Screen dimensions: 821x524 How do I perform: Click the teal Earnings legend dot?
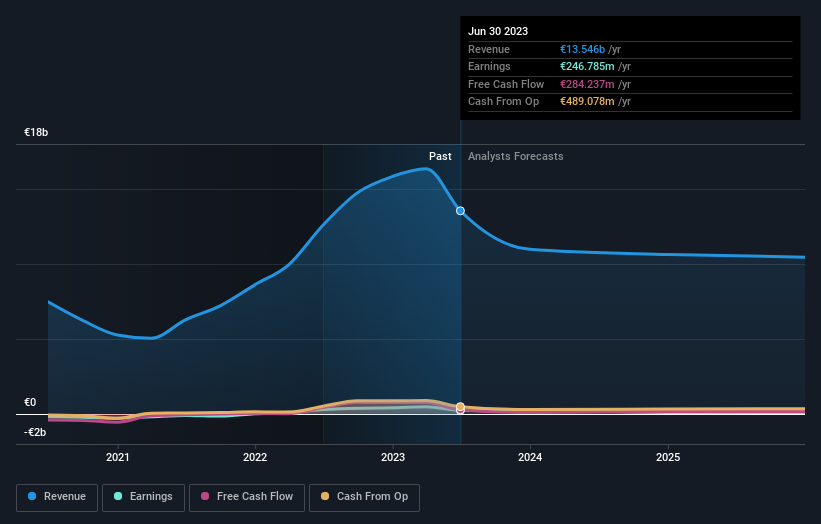coord(118,496)
